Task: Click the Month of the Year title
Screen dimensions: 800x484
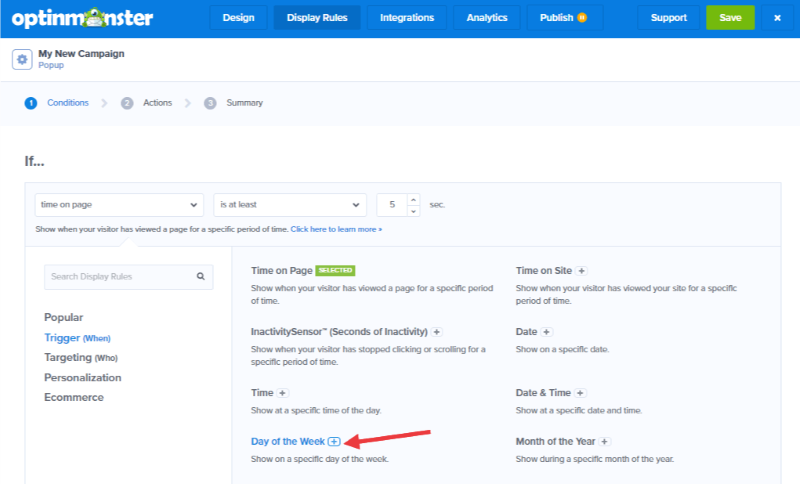Action: click(x=555, y=442)
